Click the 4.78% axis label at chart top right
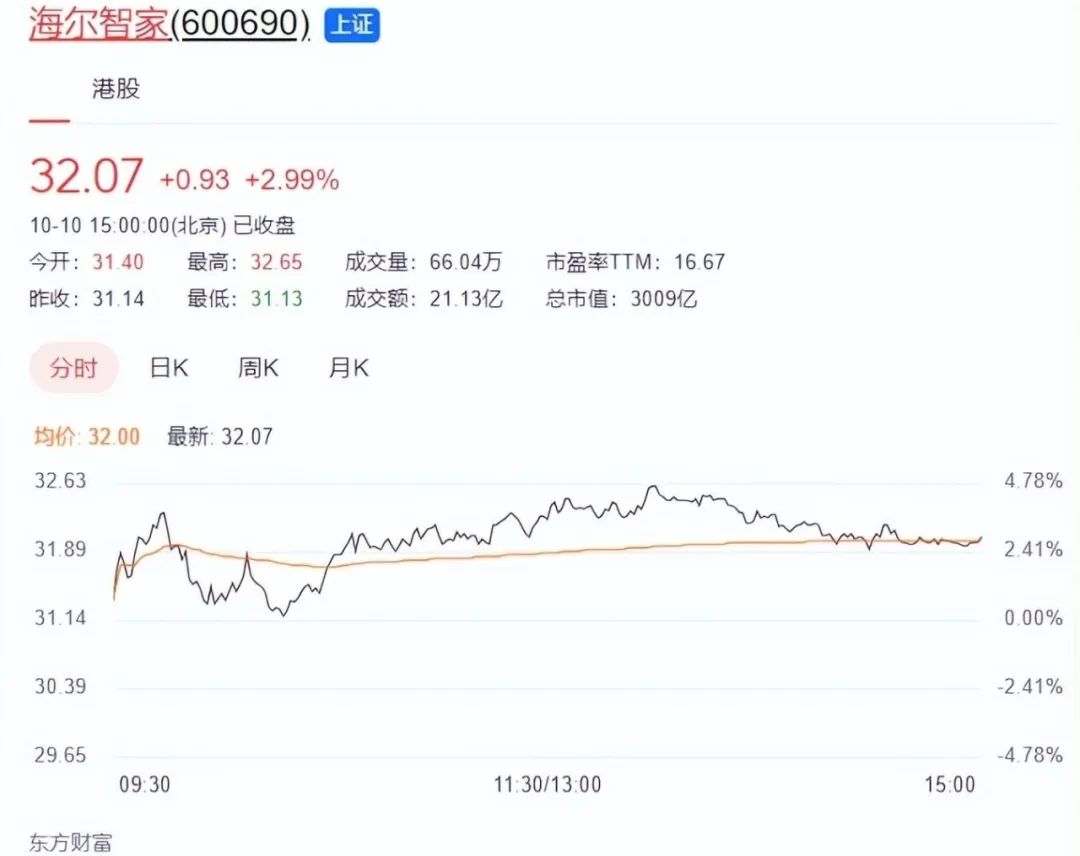Image resolution: width=1080 pixels, height=856 pixels. (1033, 480)
